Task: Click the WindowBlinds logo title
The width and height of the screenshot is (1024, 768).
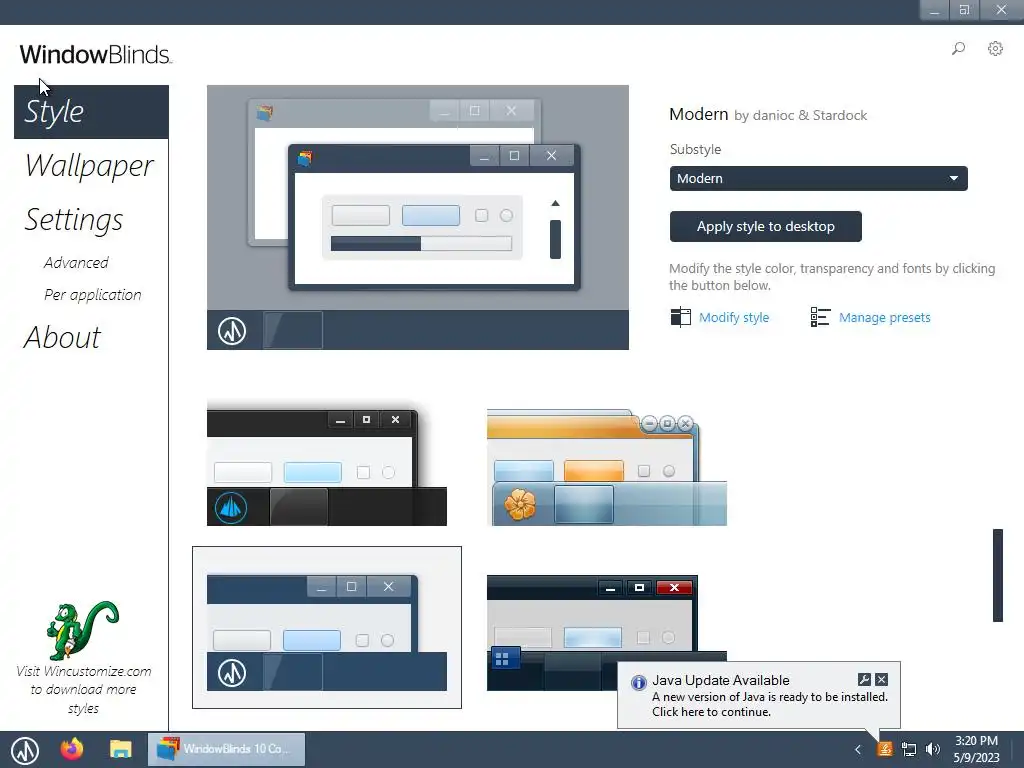Action: 95,54
